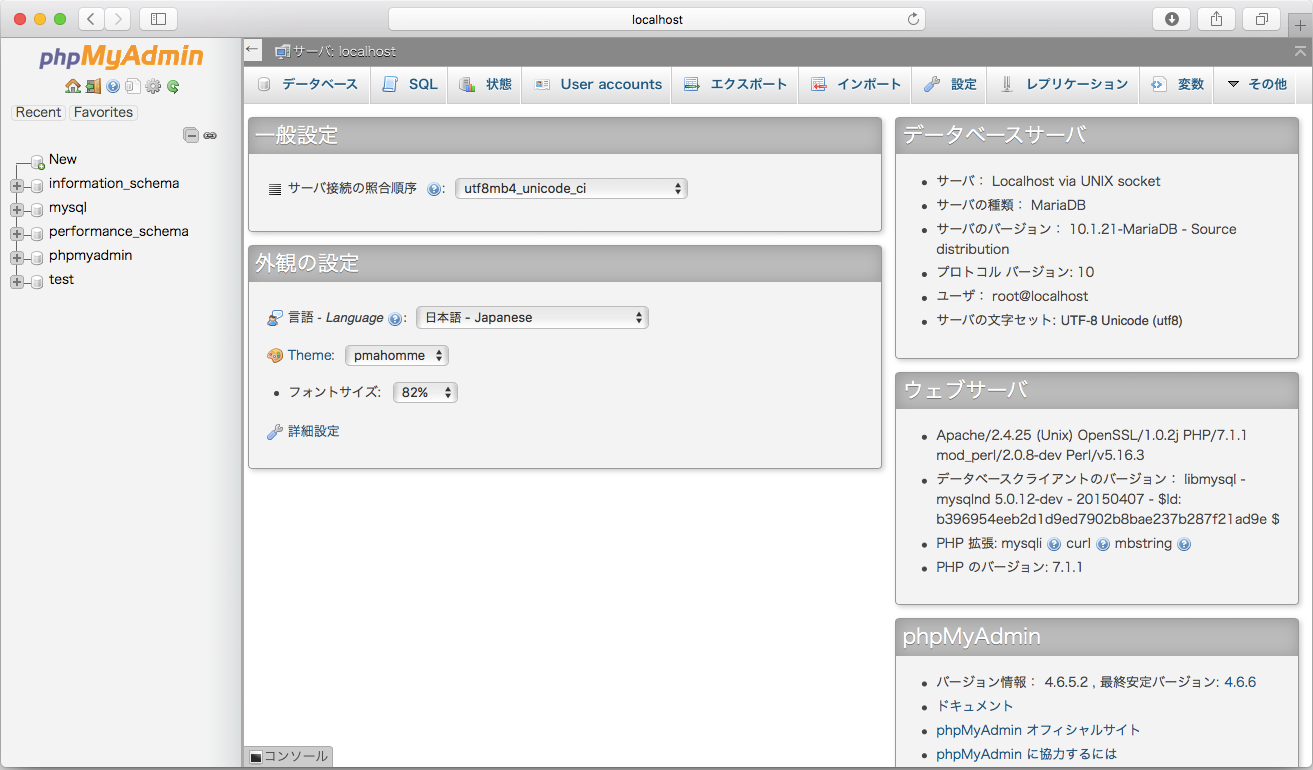Click Safari's show sidebar button

click(x=158, y=19)
